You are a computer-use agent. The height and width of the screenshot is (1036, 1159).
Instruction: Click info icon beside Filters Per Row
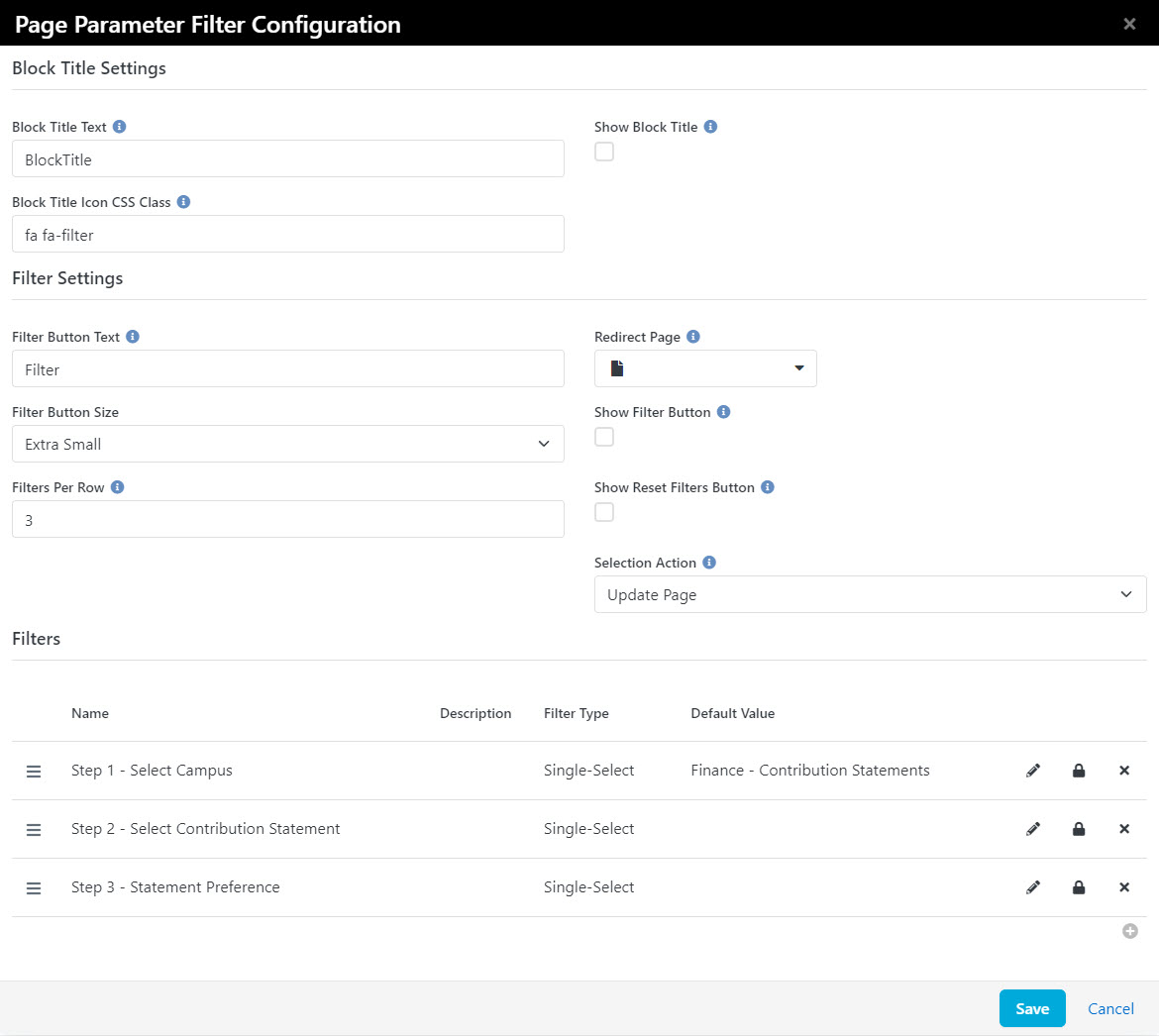coord(117,487)
